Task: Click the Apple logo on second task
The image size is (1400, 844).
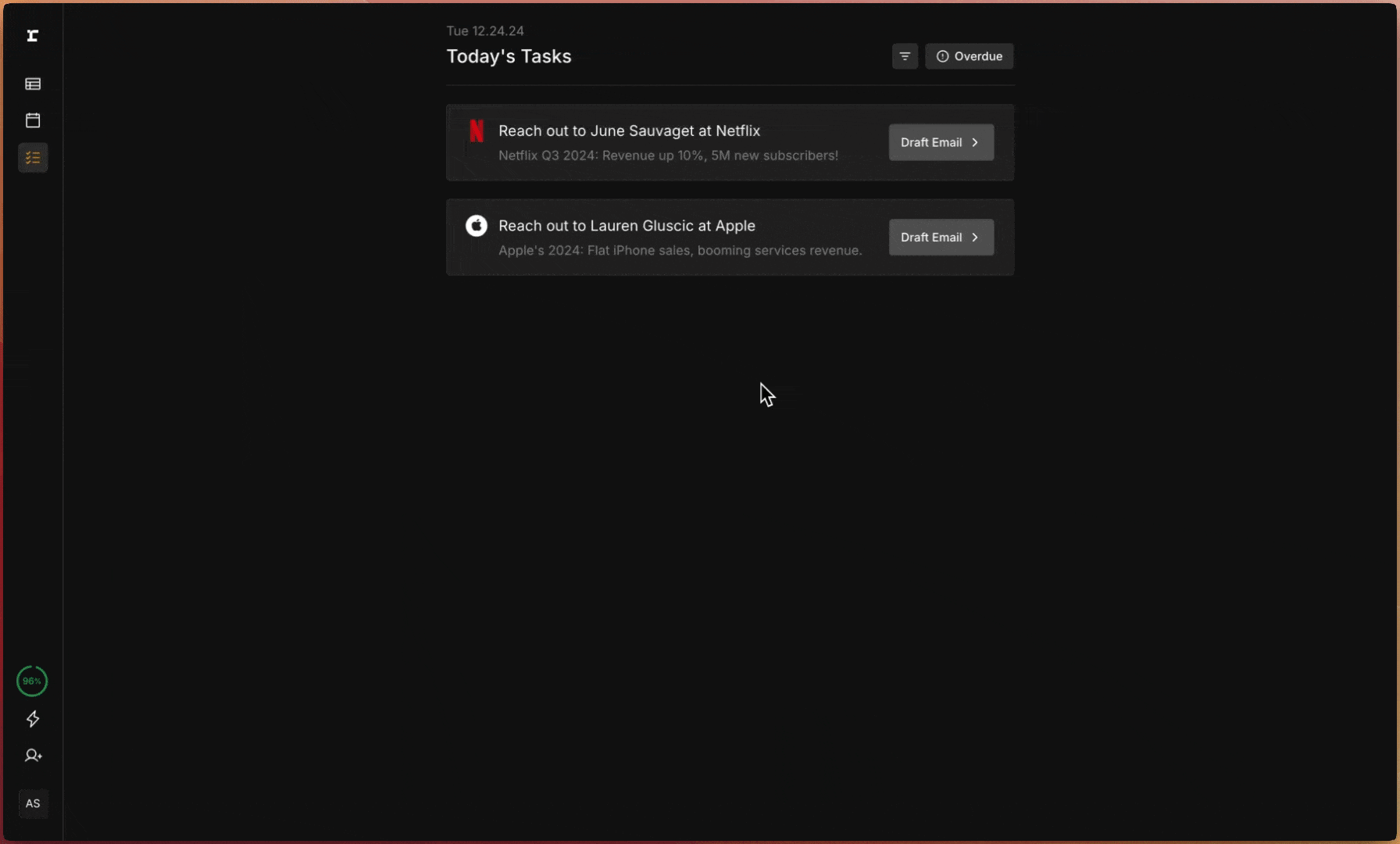Action: 476,226
